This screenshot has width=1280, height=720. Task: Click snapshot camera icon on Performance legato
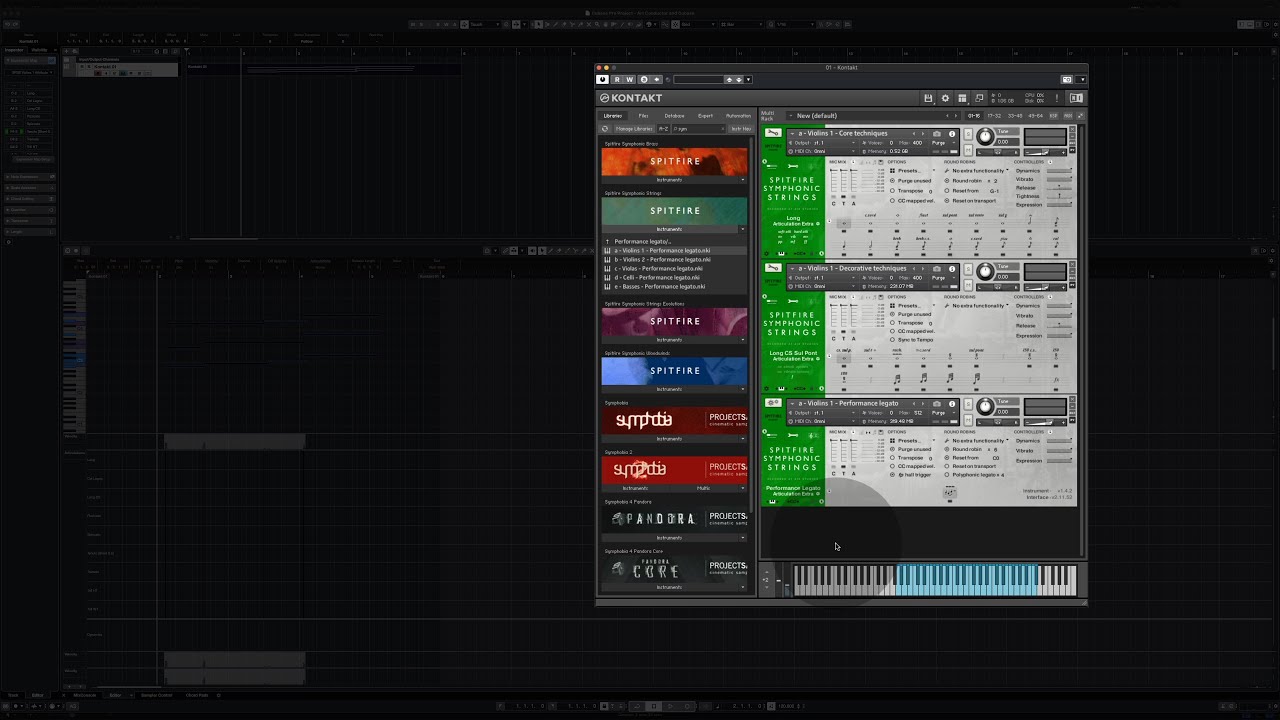pyautogui.click(x=937, y=404)
